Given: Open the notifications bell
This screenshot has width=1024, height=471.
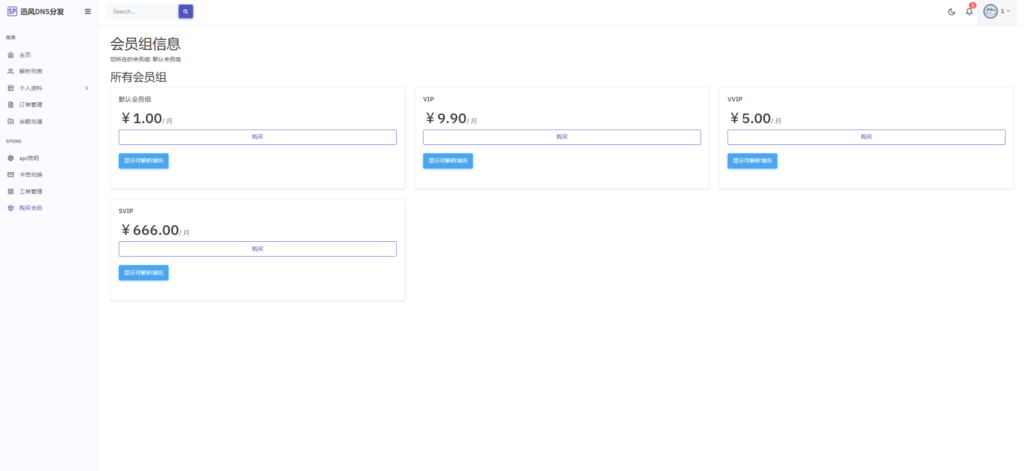Looking at the screenshot, I should (x=968, y=12).
